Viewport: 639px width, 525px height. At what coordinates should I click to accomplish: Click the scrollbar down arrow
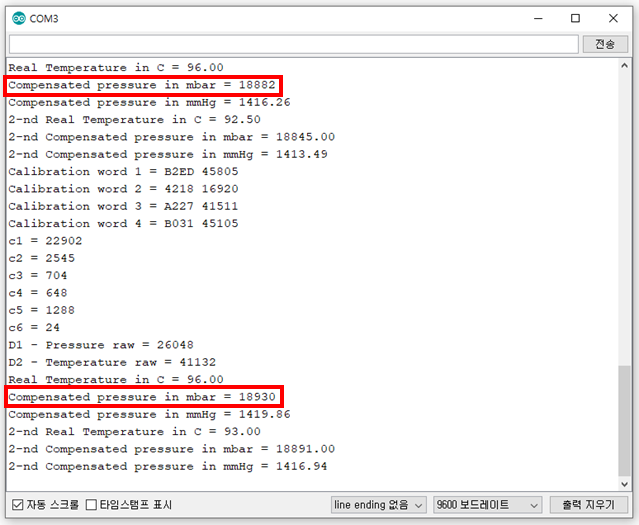(x=624, y=484)
